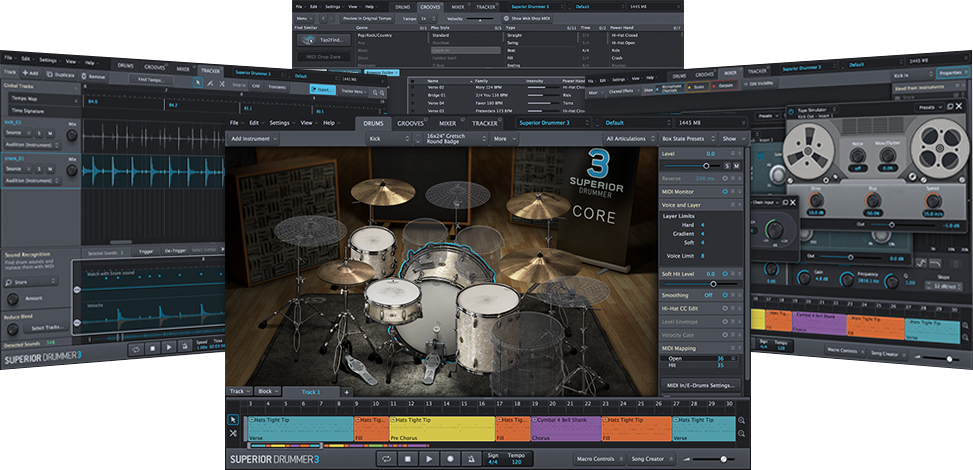Open Song Creator panel in front window
The height and width of the screenshot is (470, 973).
[650, 459]
